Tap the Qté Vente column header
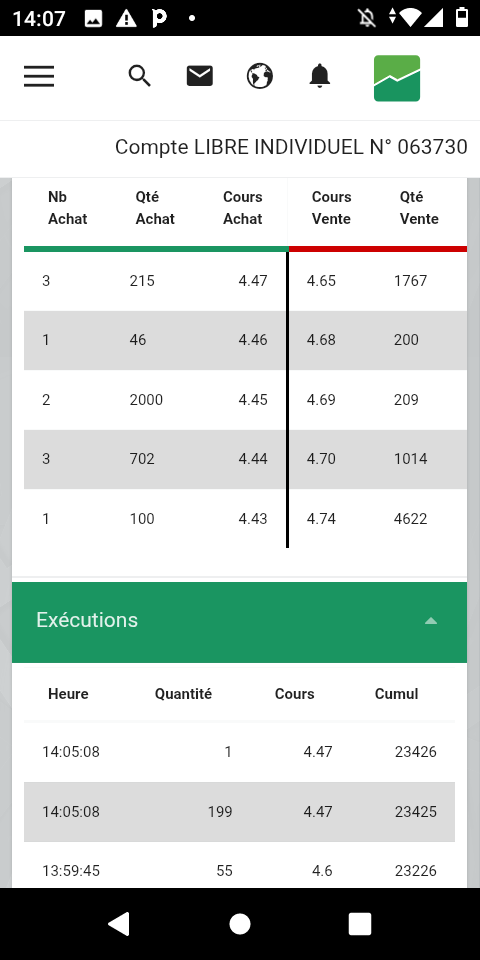Viewport: 480px width, 960px height. click(x=419, y=208)
